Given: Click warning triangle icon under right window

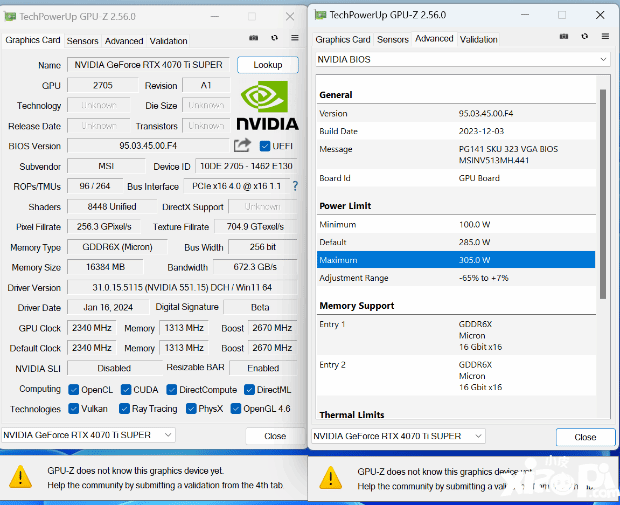Looking at the screenshot, I should [331, 478].
